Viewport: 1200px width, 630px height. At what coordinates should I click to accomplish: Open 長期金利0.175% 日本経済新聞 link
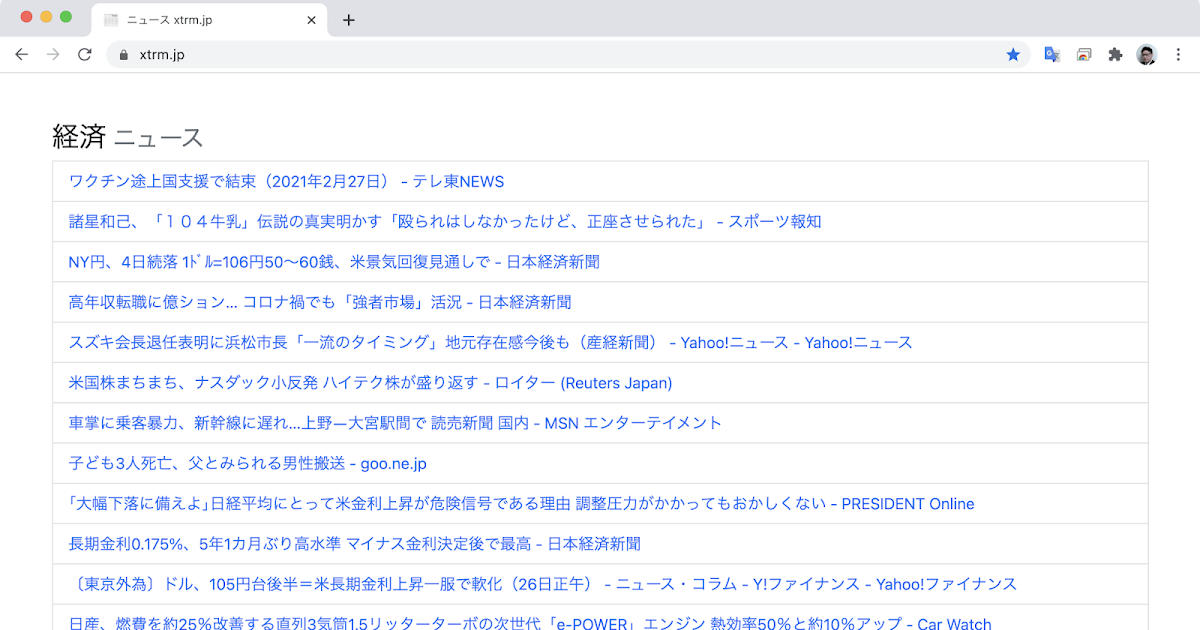pos(355,544)
